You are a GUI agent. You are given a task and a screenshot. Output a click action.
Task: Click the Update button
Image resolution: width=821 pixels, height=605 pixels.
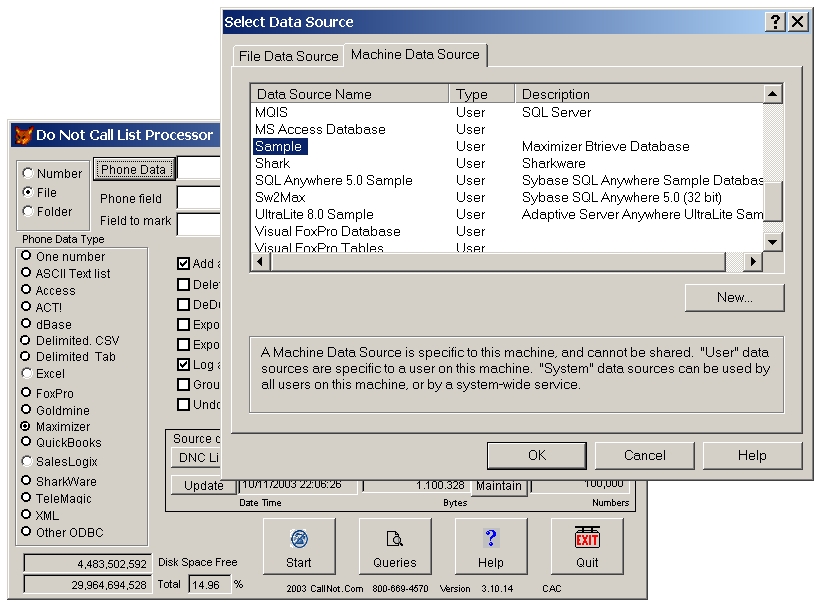tap(204, 486)
